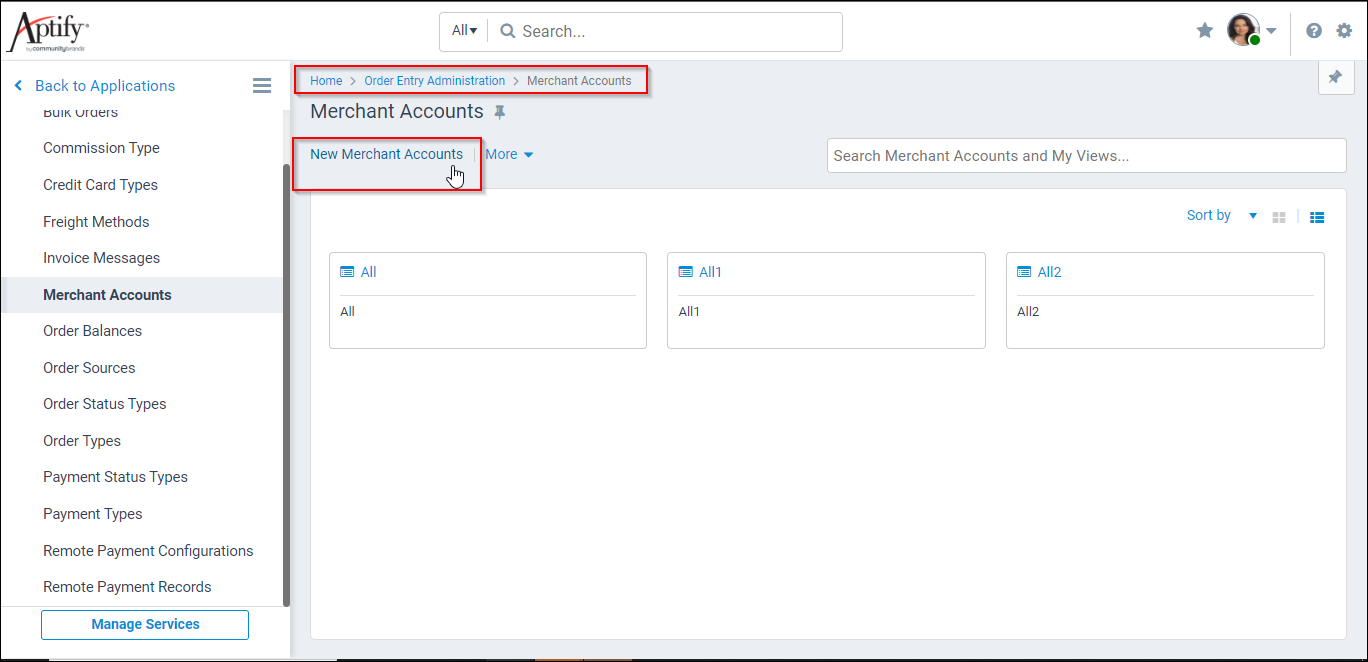Viewport: 1368px width, 662px height.
Task: Open the Help question mark icon
Action: pyautogui.click(x=1313, y=31)
